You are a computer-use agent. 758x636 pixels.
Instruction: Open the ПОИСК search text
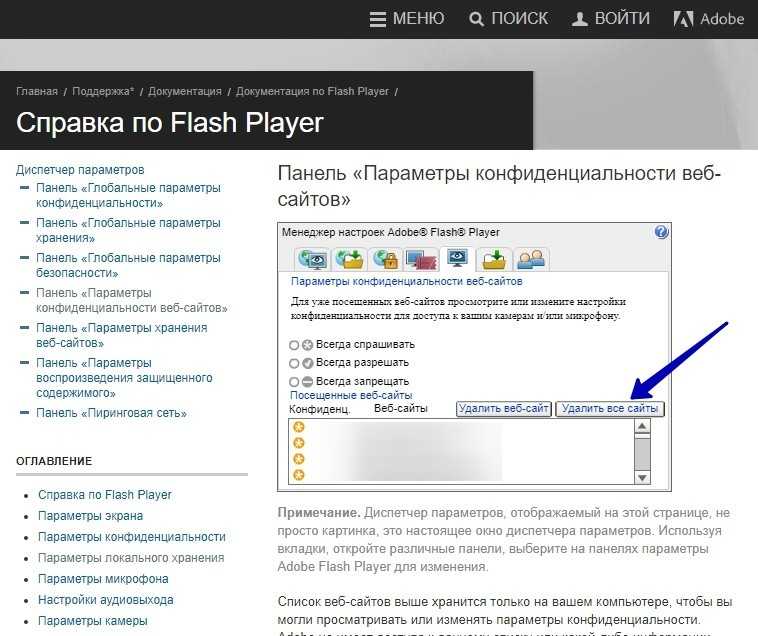point(520,19)
